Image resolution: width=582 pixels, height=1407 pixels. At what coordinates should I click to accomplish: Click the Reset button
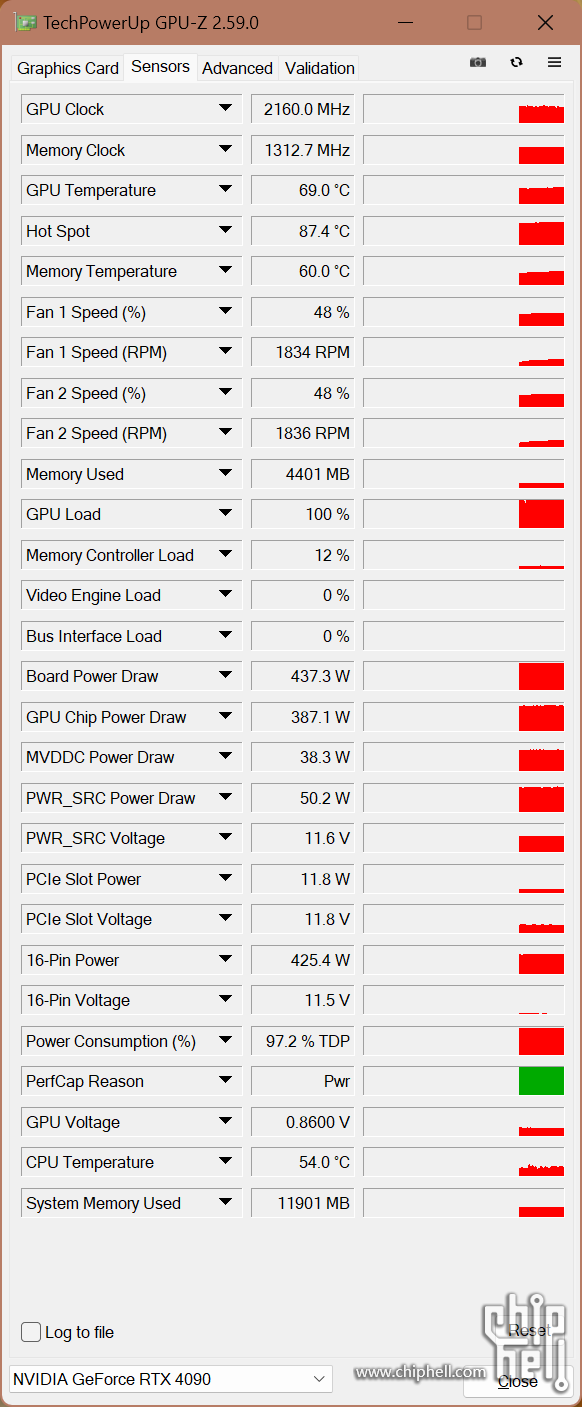[529, 1330]
